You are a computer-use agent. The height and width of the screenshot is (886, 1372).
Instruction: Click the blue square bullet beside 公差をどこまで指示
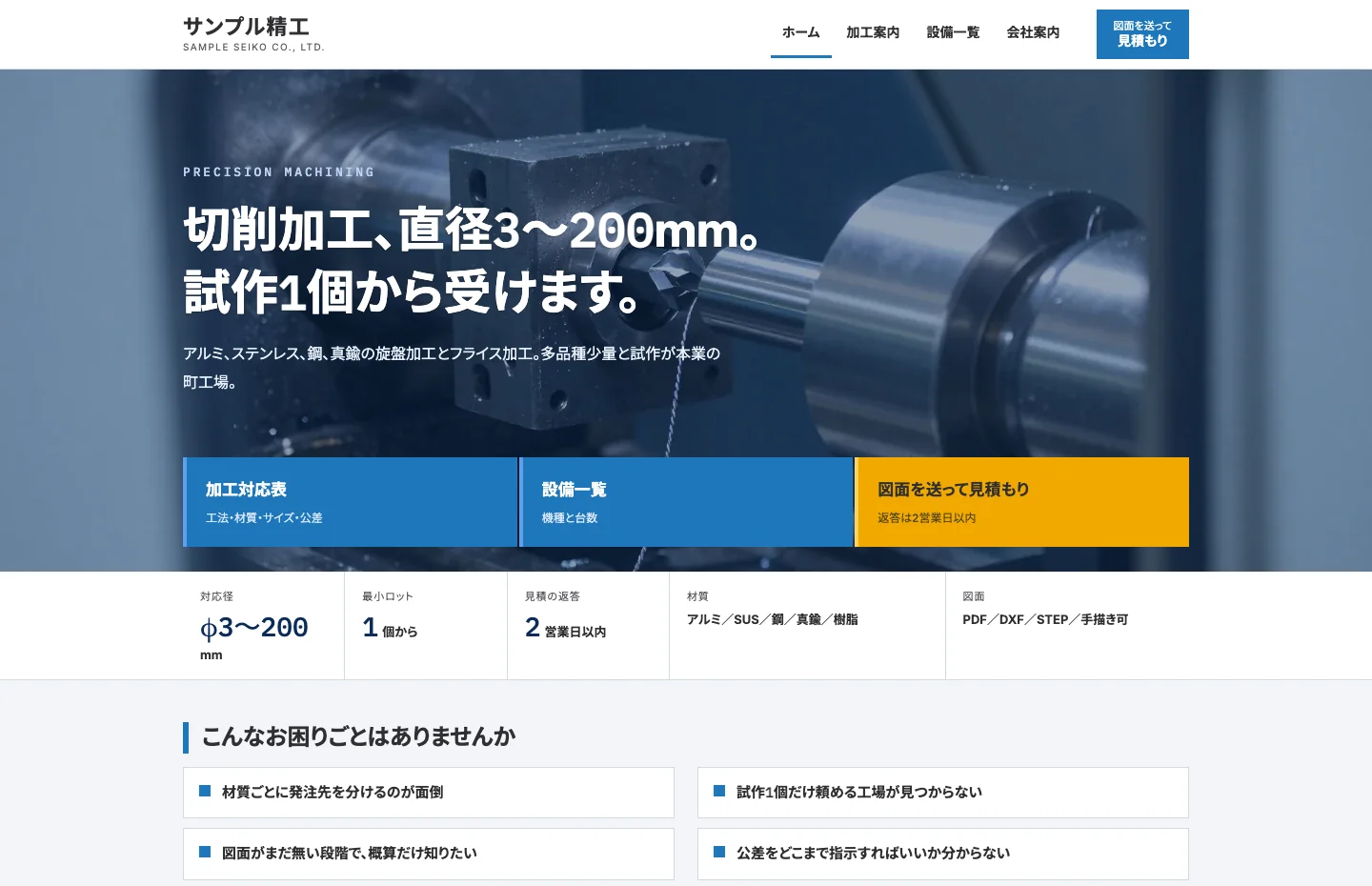pos(719,852)
